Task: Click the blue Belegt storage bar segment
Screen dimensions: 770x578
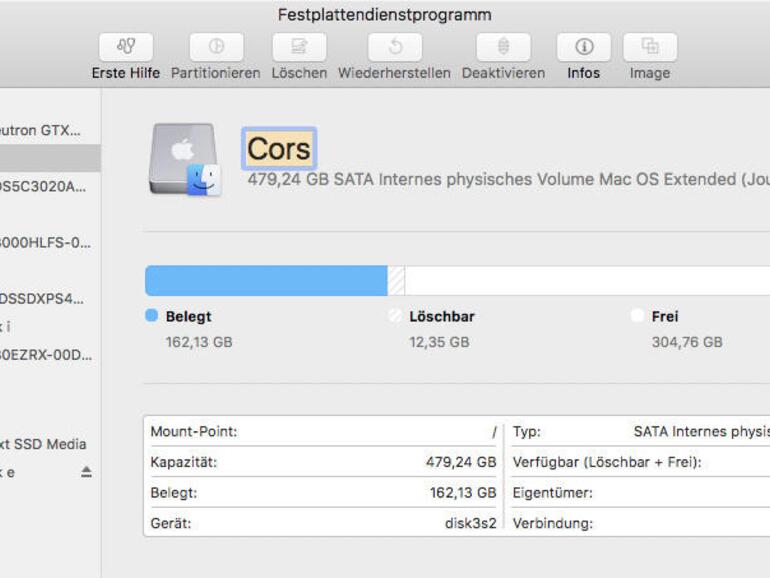Action: coord(266,281)
